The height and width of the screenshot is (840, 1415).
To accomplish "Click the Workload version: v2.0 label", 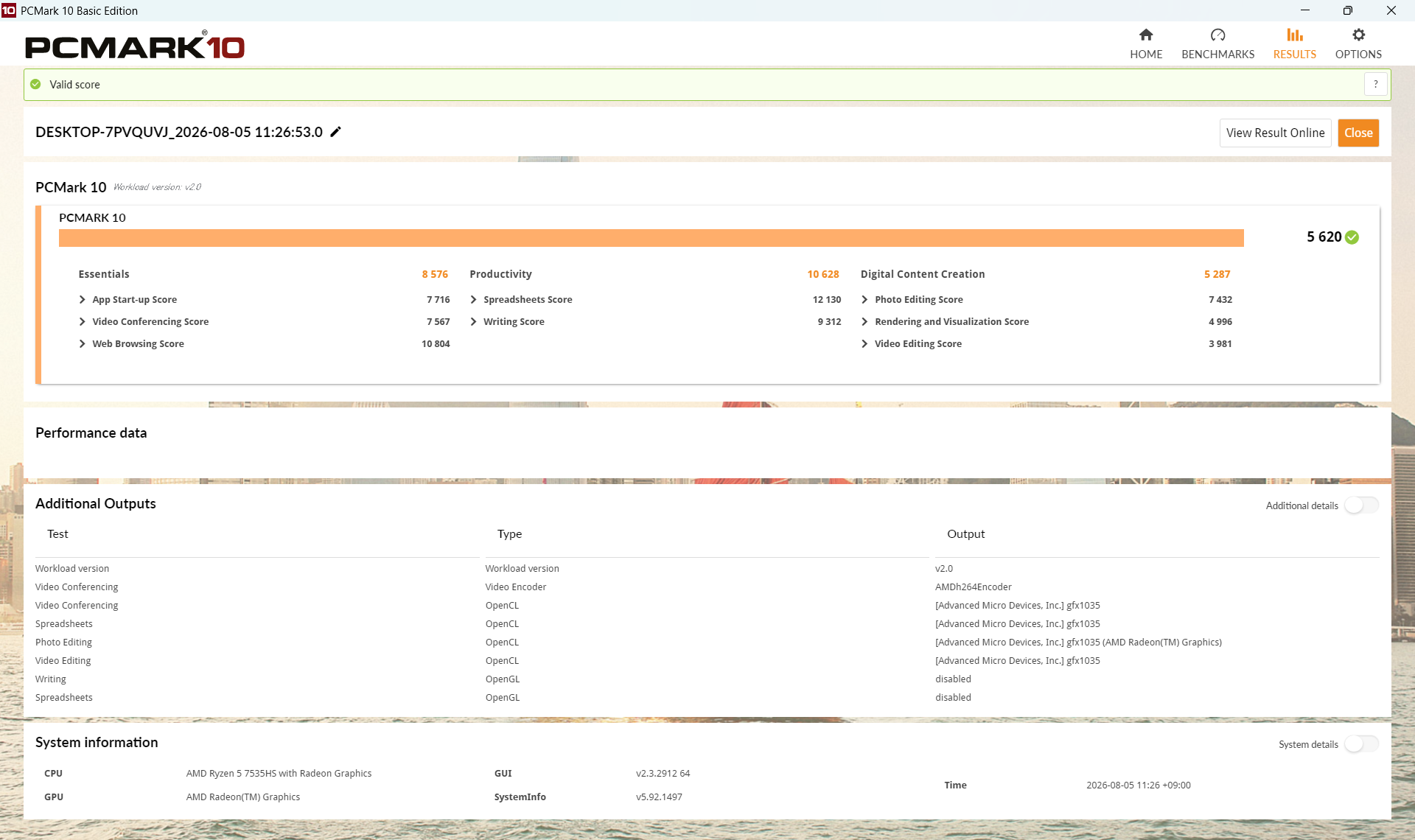I will pyautogui.click(x=157, y=187).
